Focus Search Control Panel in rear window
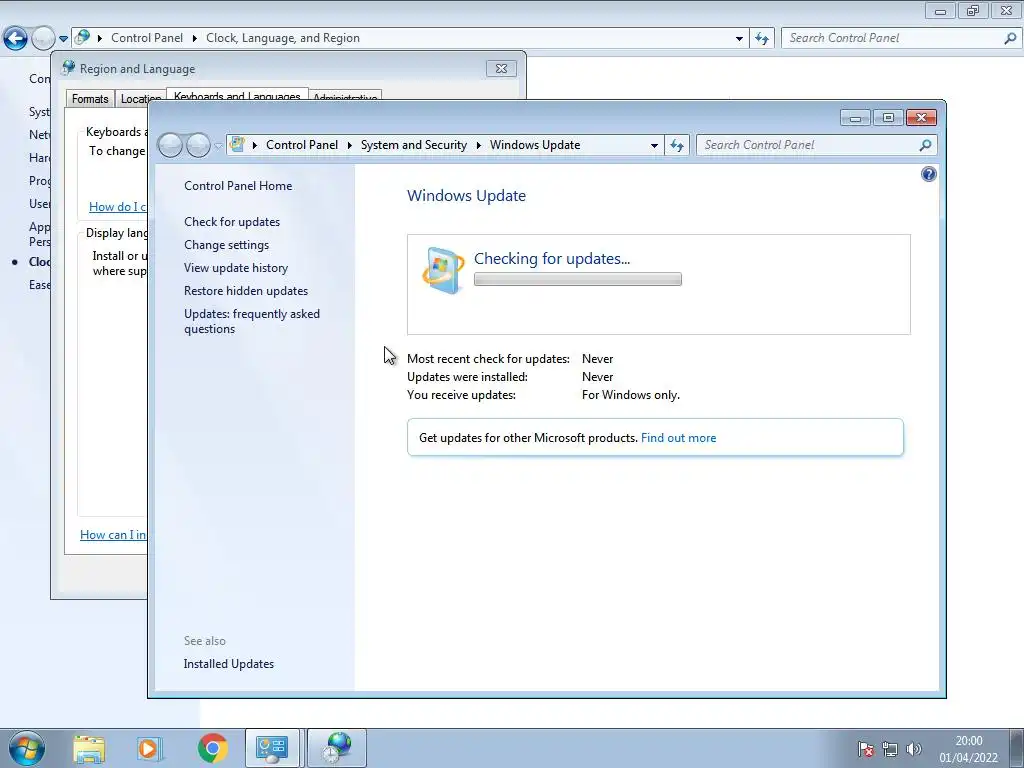1024x768 pixels. [x=895, y=38]
